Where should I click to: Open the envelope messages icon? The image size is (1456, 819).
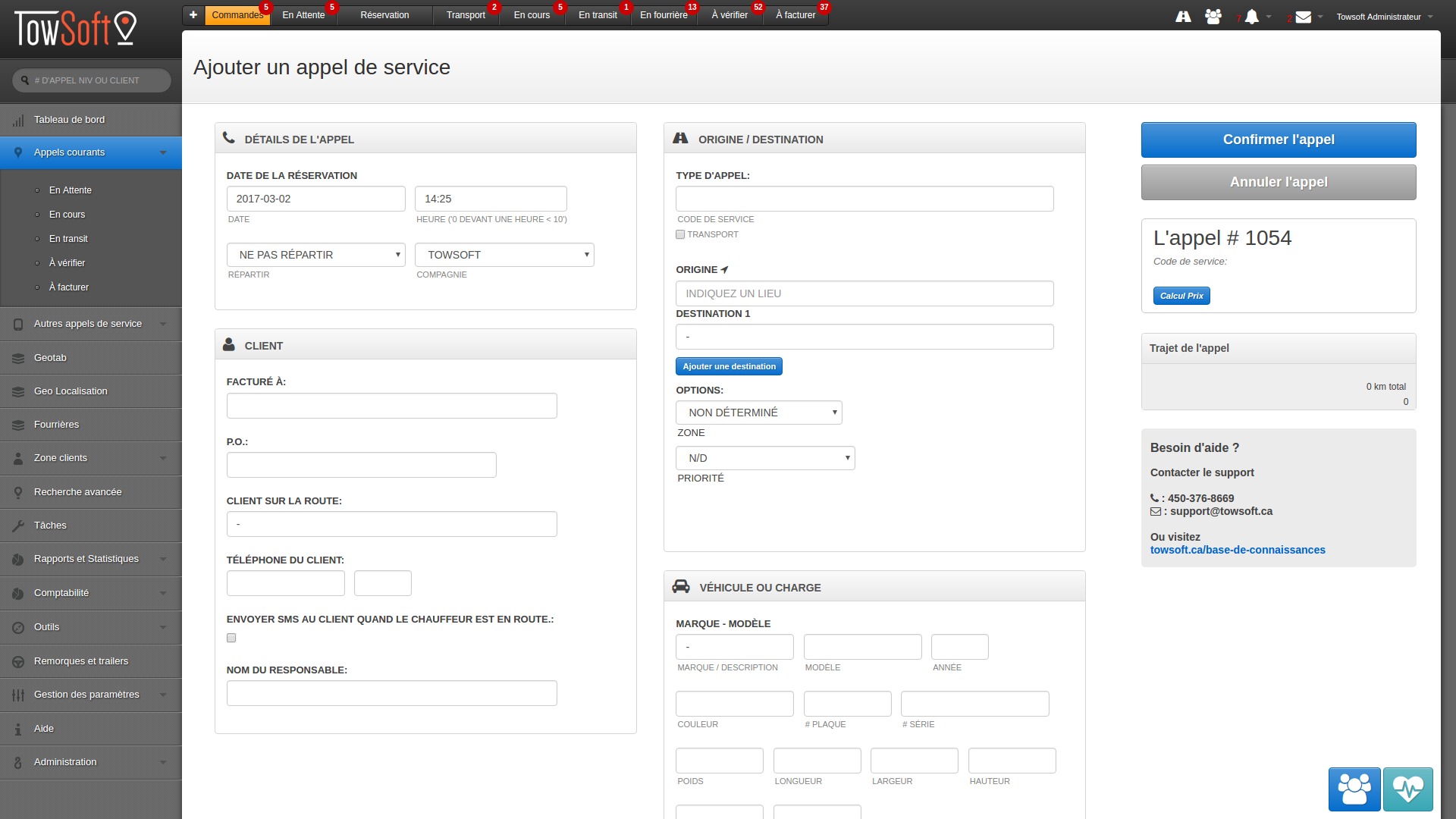(x=1303, y=17)
